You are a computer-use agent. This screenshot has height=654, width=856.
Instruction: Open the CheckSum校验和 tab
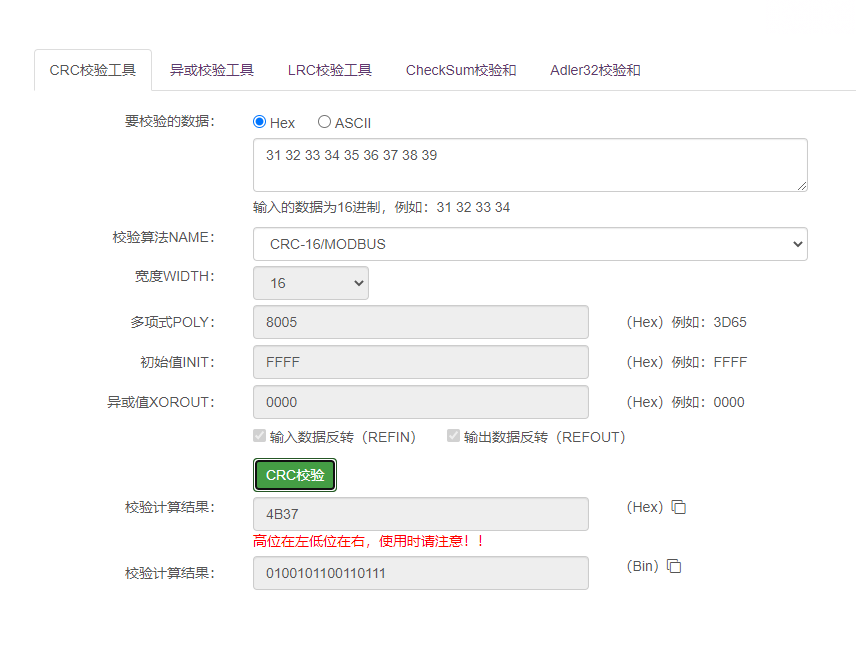pos(460,69)
